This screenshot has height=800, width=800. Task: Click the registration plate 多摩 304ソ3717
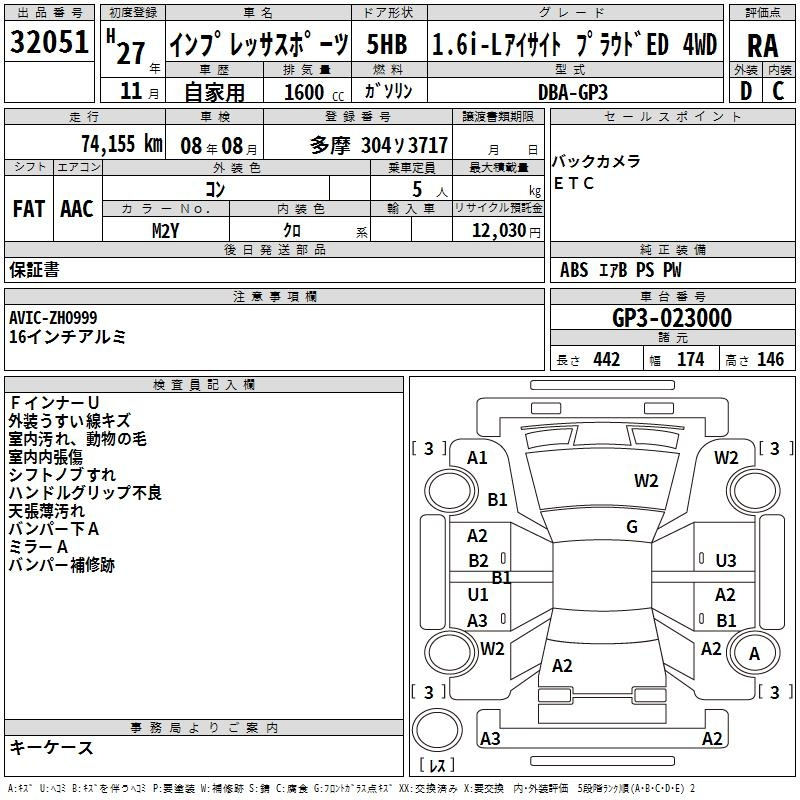click(379, 145)
